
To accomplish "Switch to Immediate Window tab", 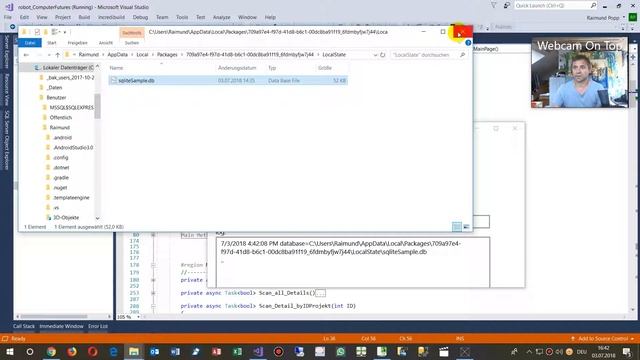I will point(61,326).
